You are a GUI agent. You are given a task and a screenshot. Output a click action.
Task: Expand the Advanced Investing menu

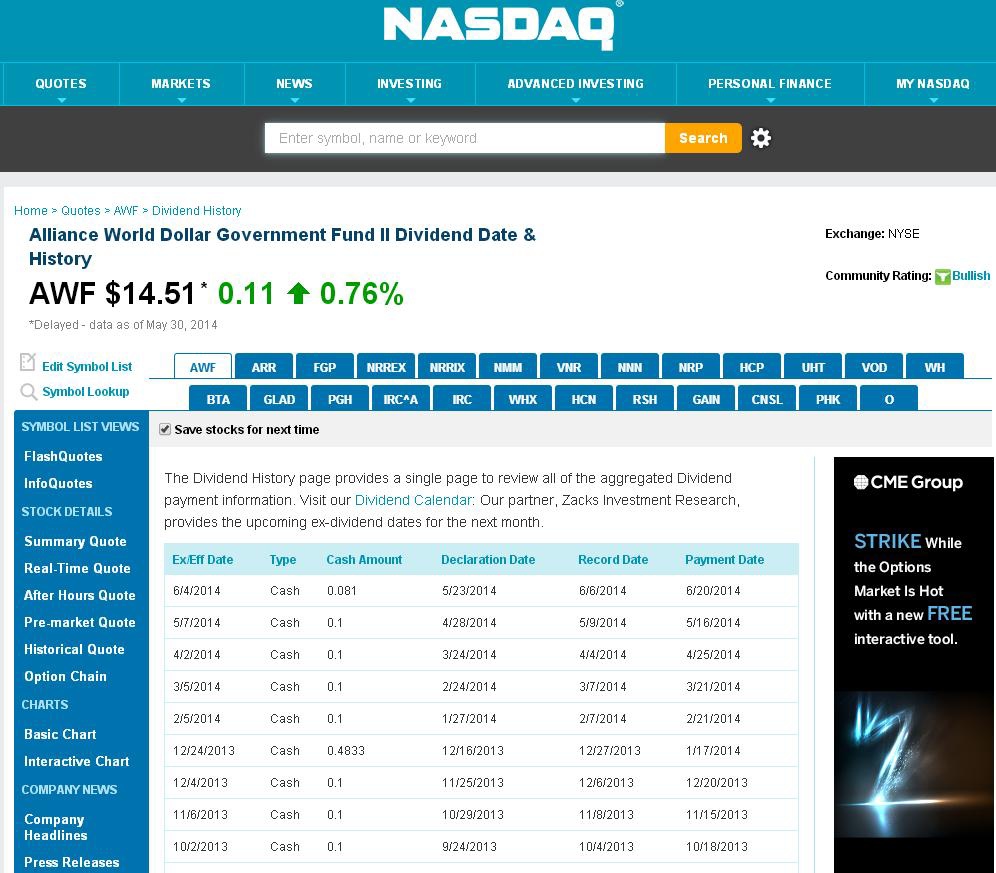click(x=575, y=84)
